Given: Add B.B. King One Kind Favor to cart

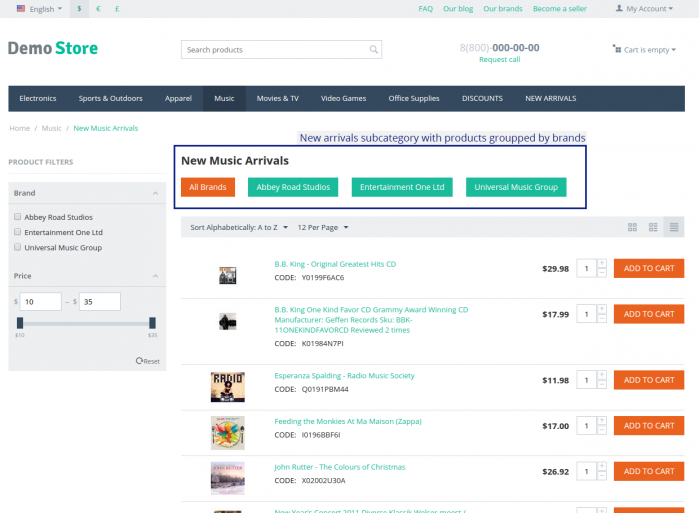Looking at the screenshot, I should coord(649,314).
